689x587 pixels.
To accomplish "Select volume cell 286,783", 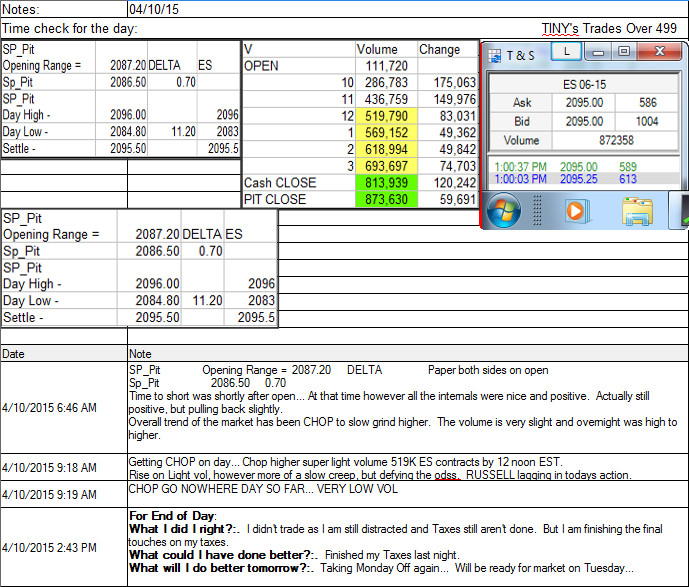I will click(x=386, y=83).
